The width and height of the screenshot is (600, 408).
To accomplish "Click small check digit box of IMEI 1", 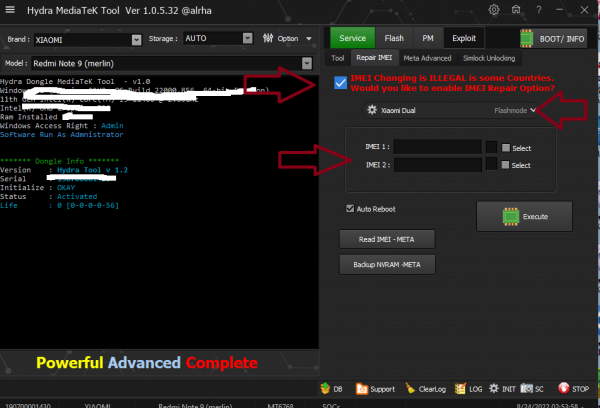I will click(x=491, y=147).
